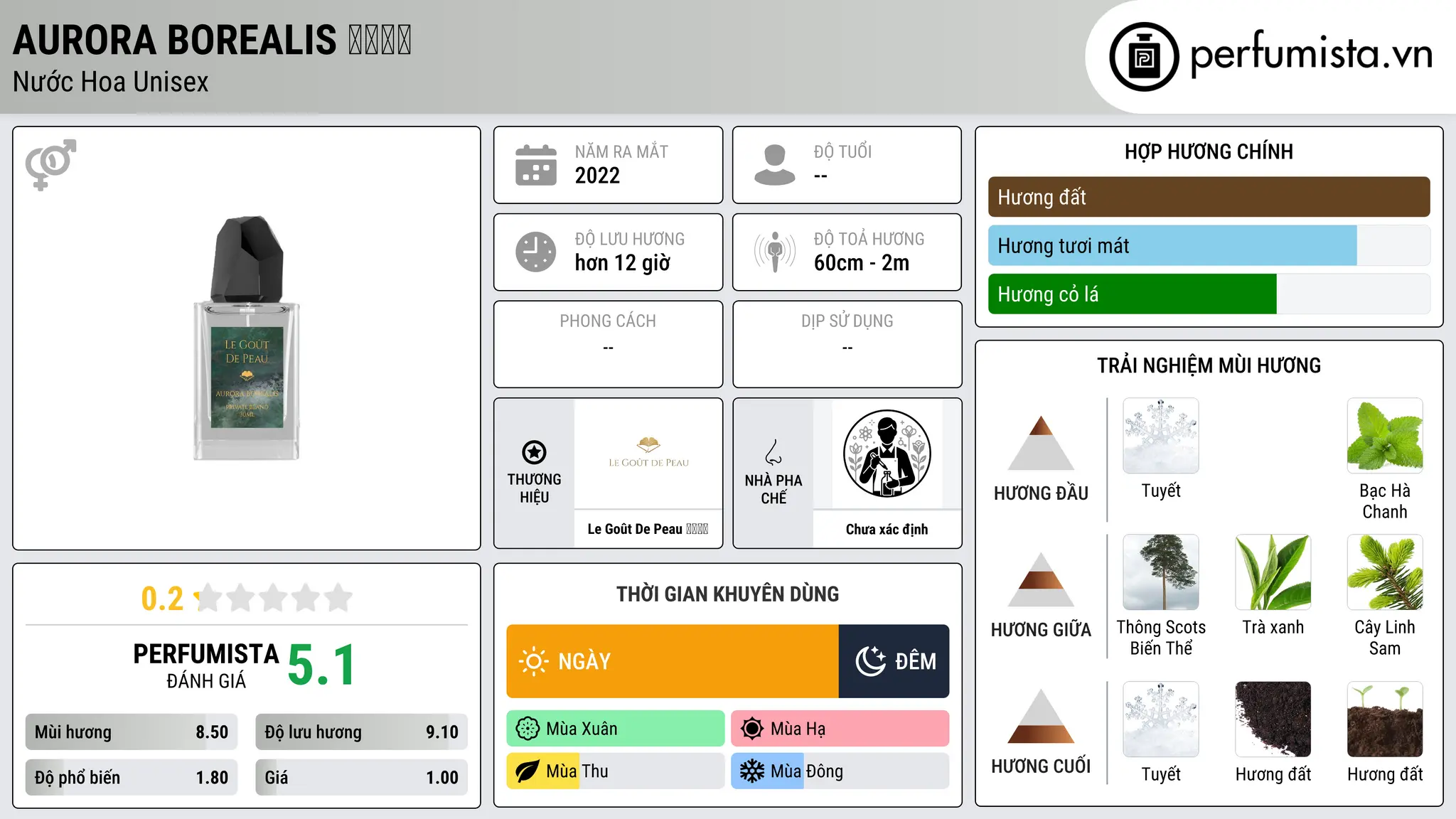1456x819 pixels.
Task: Select the soil with sprouts thumbnail
Action: (1385, 719)
